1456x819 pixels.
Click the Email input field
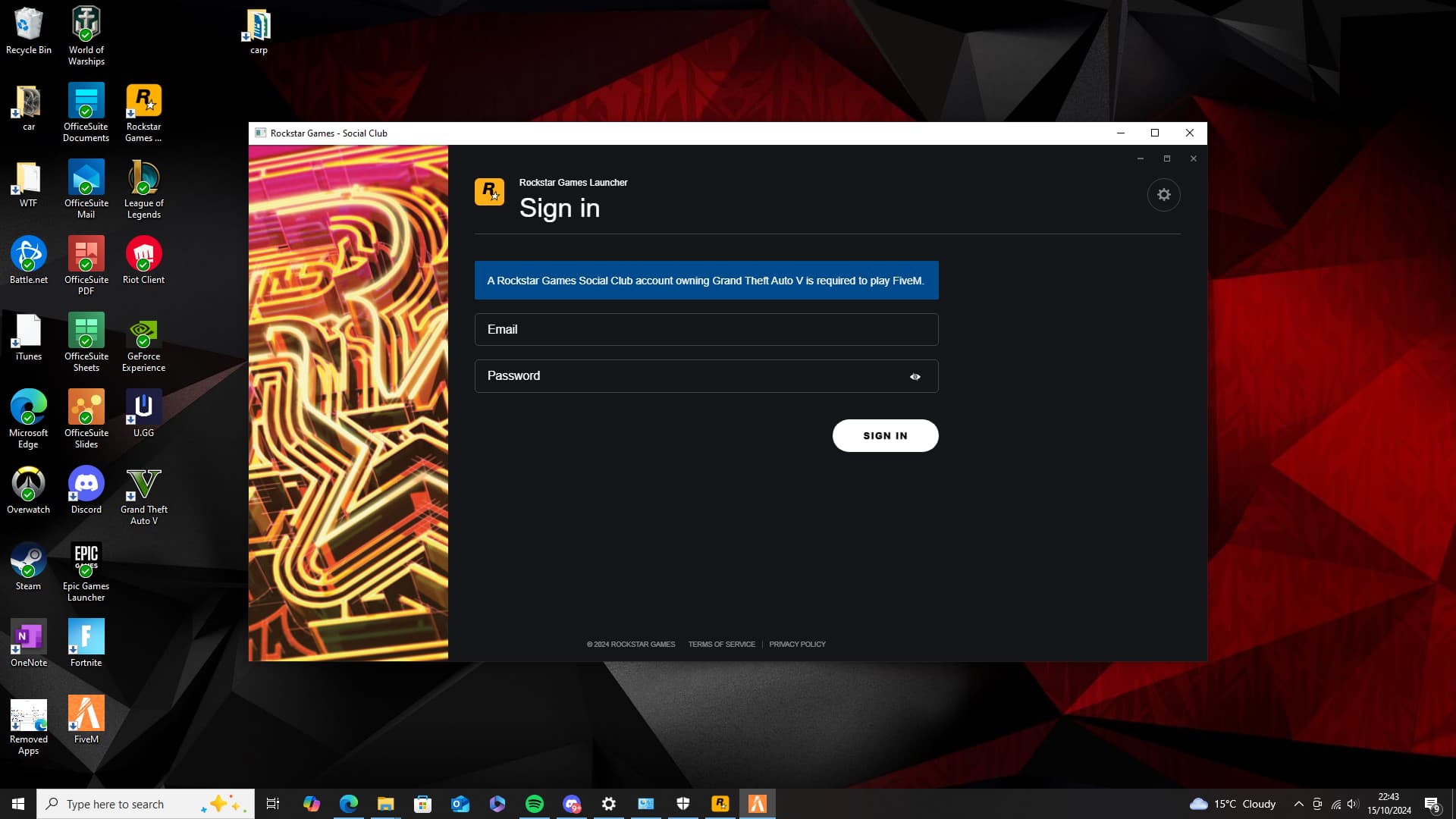click(706, 329)
